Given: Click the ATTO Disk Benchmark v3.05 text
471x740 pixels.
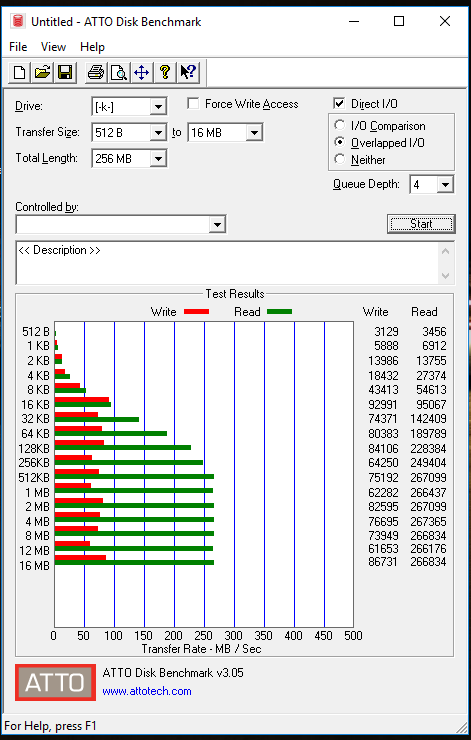Looking at the screenshot, I should [173, 673].
